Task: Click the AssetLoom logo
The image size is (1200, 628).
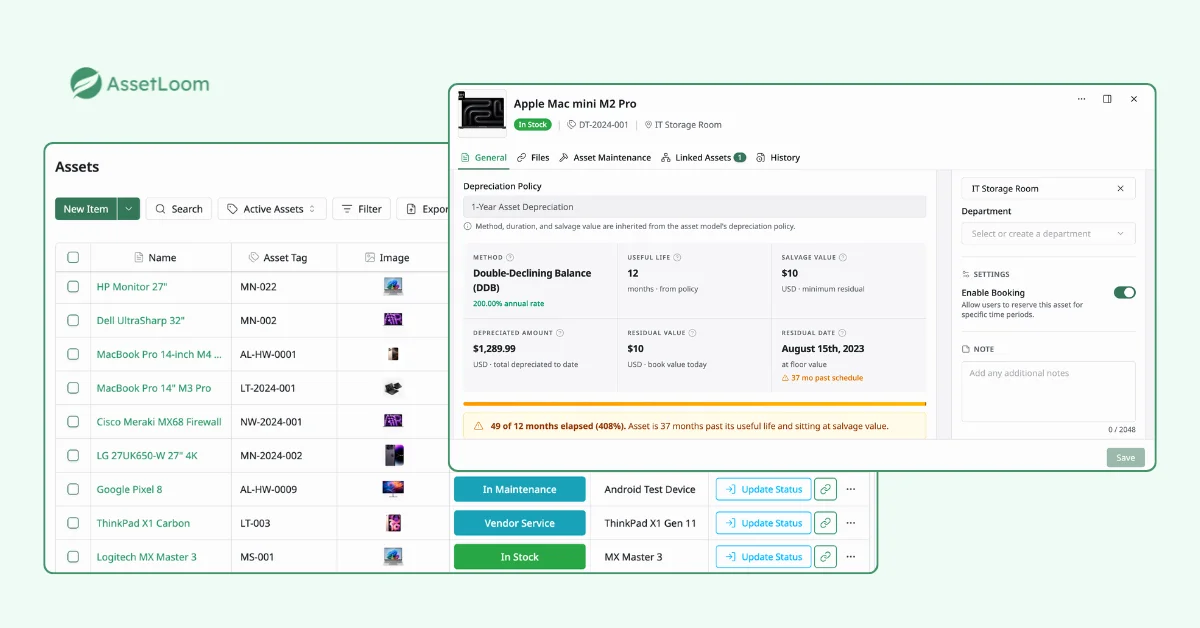Action: click(140, 84)
